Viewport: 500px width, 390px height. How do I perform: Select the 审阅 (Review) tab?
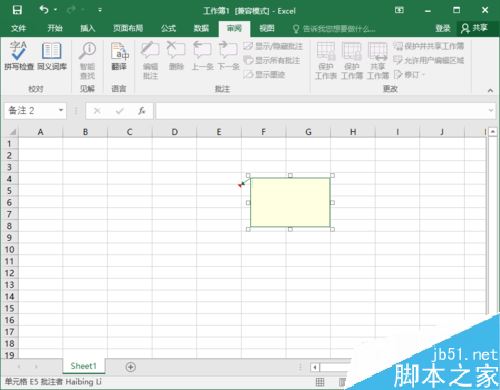[x=234, y=28]
